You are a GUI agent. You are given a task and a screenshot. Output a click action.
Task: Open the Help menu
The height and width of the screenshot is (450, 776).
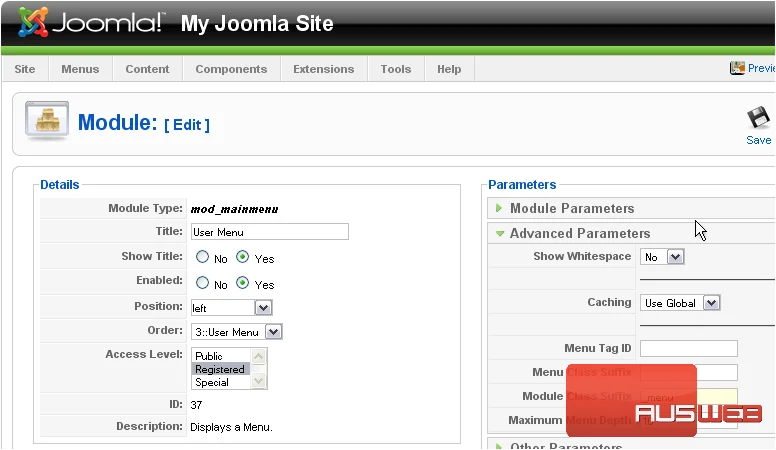pyautogui.click(x=449, y=69)
